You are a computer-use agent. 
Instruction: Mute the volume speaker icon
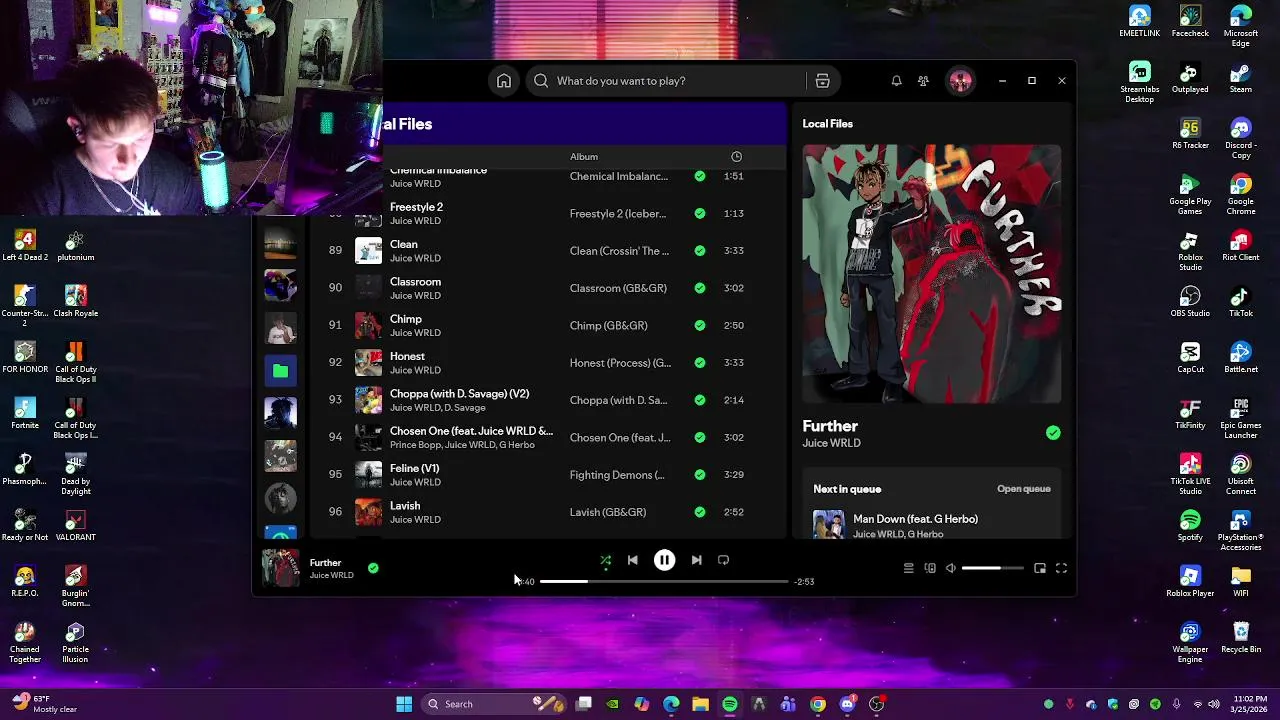[x=950, y=568]
